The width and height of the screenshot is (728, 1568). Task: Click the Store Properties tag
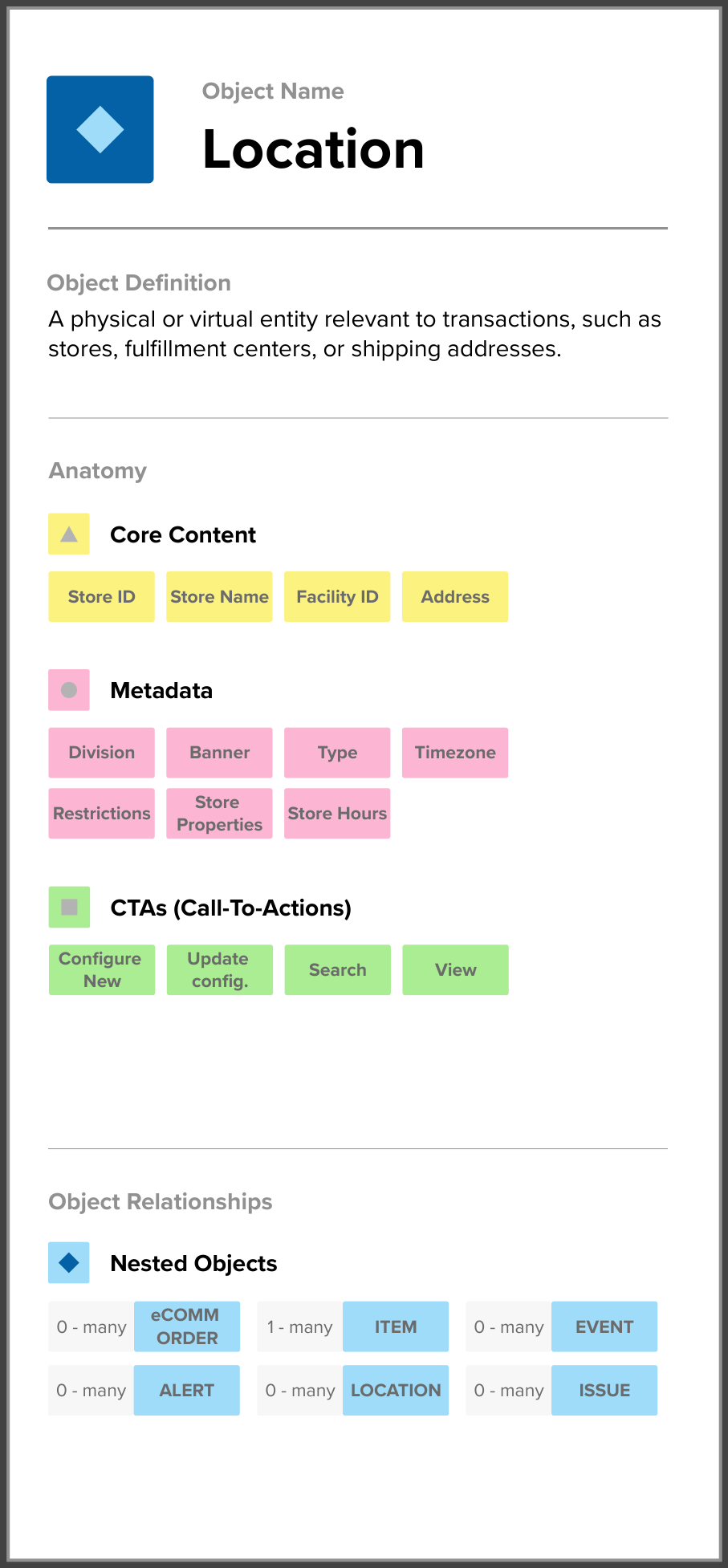click(x=219, y=814)
